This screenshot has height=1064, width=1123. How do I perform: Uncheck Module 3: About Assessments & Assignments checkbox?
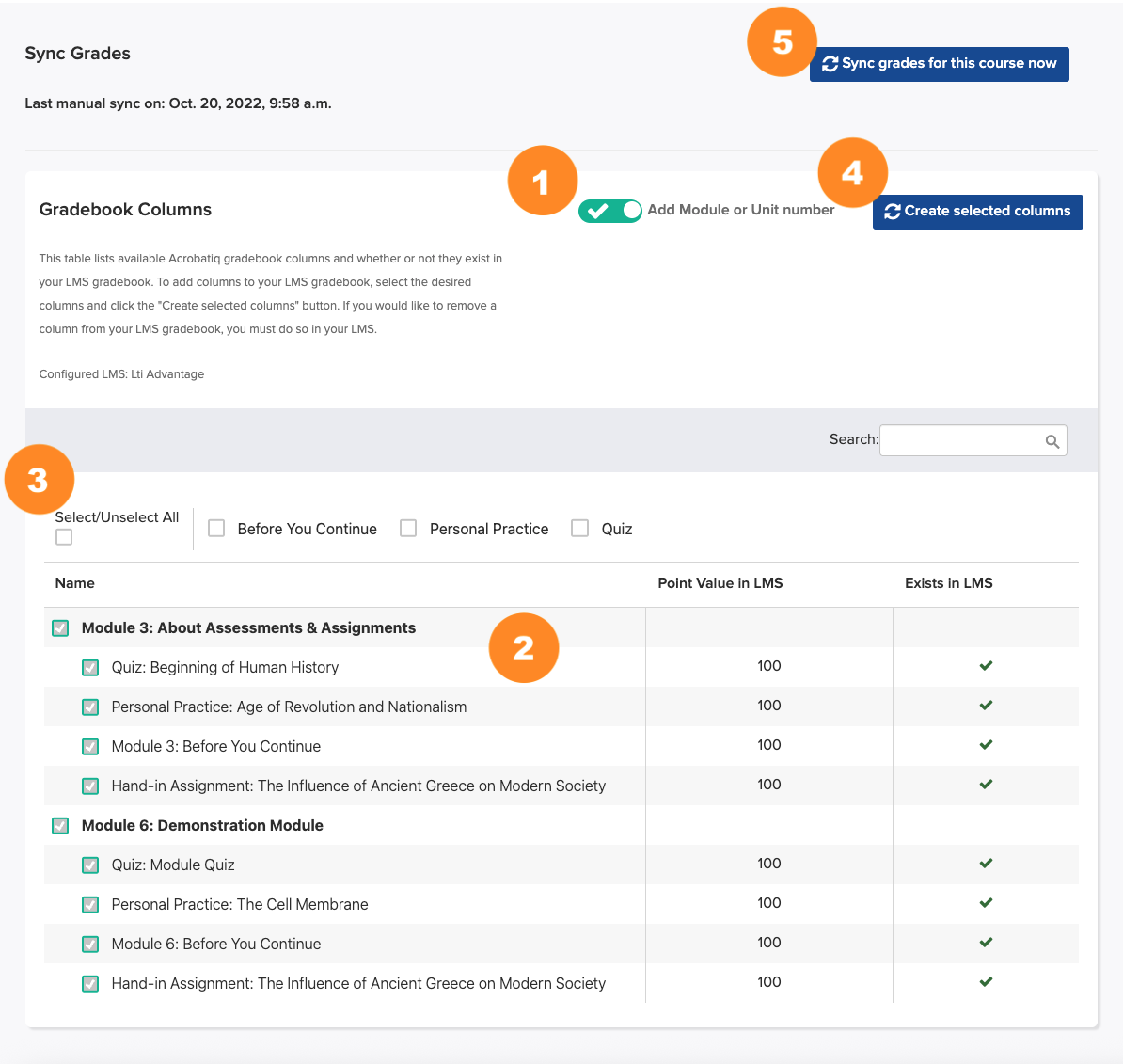[60, 628]
